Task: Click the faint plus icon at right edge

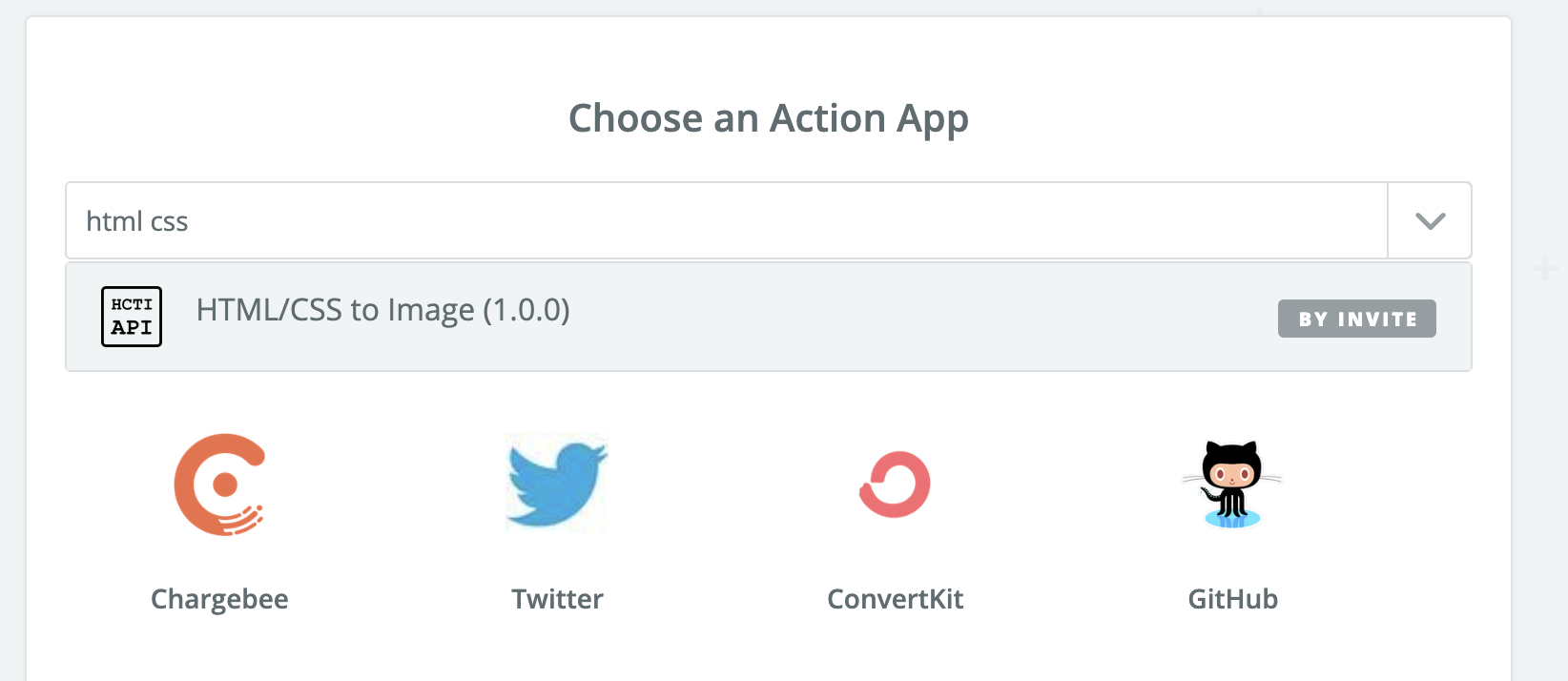Action: [x=1545, y=268]
